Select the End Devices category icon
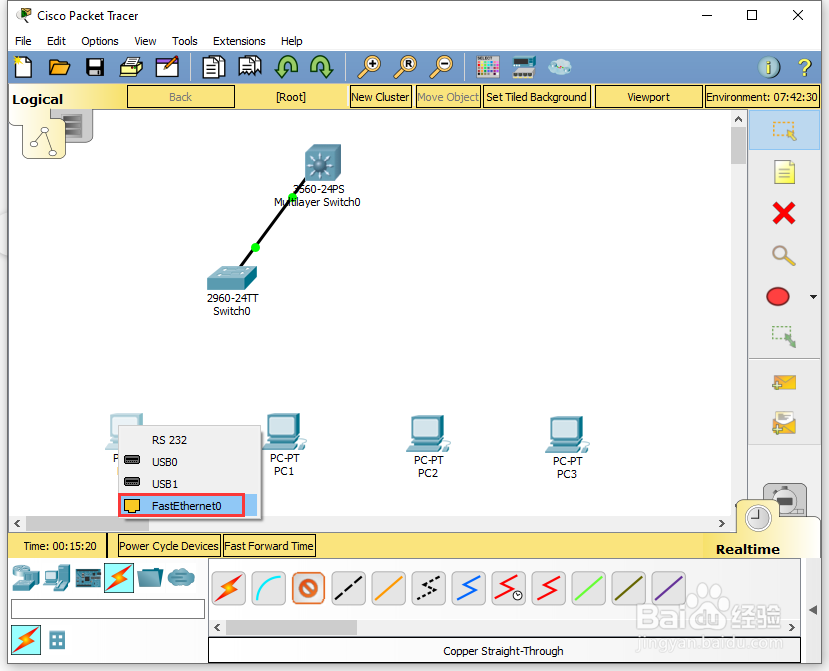 pyautogui.click(x=57, y=577)
